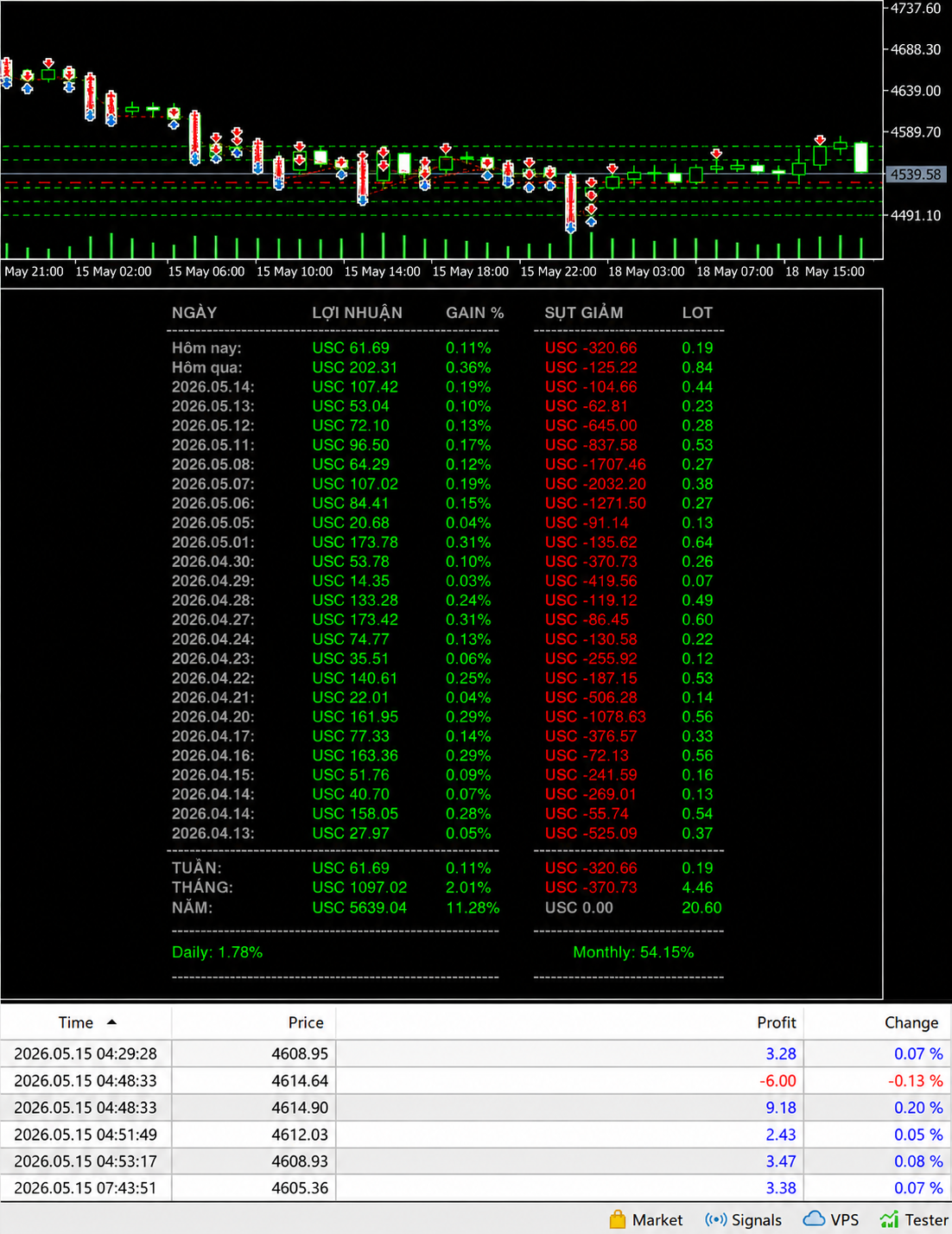Viewport: 952px width, 1234px height.
Task: Click the 15 May 10:00 time axis label
Action: click(295, 271)
